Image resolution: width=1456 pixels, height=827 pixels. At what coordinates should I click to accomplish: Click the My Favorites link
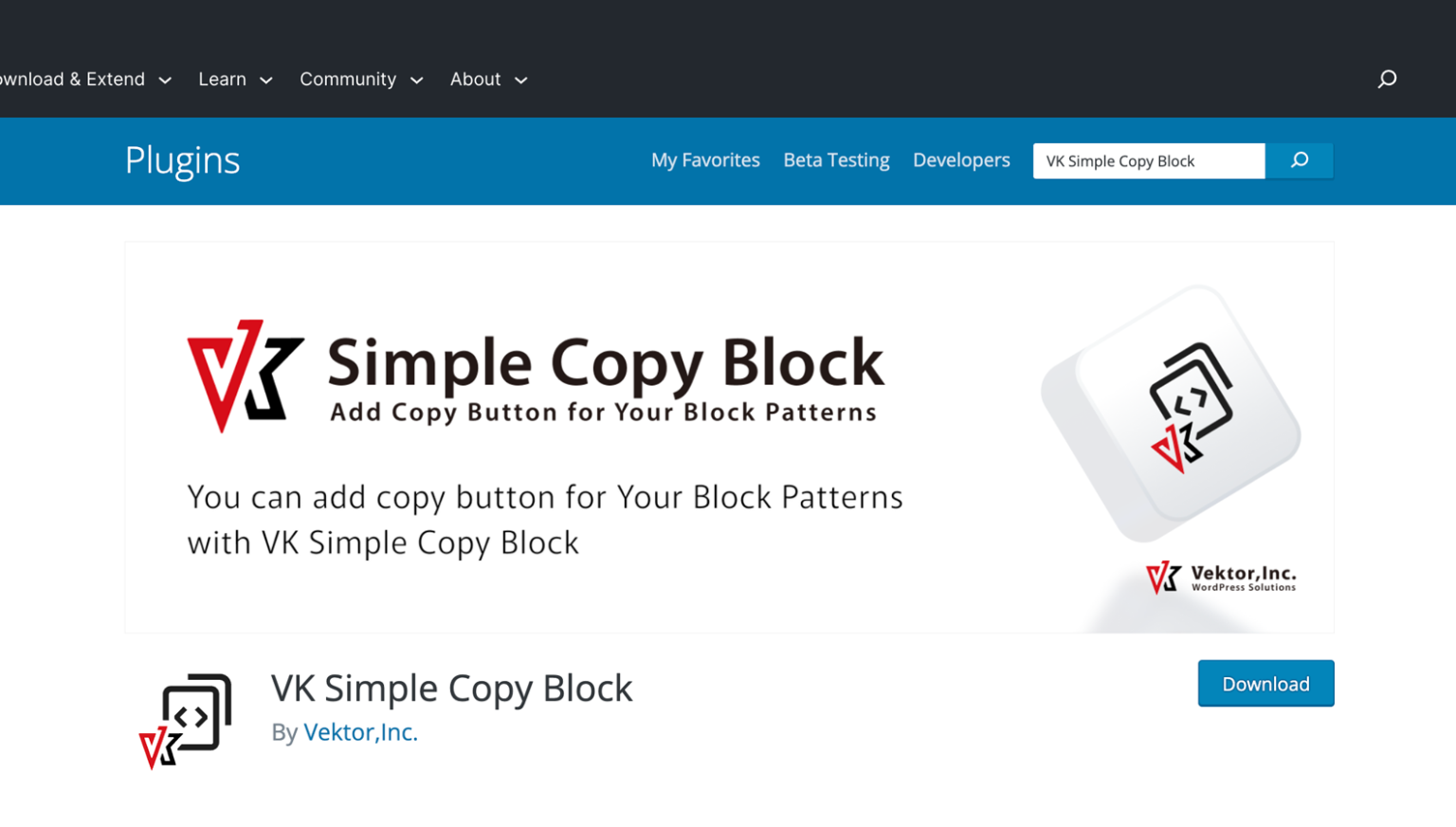[x=705, y=159]
